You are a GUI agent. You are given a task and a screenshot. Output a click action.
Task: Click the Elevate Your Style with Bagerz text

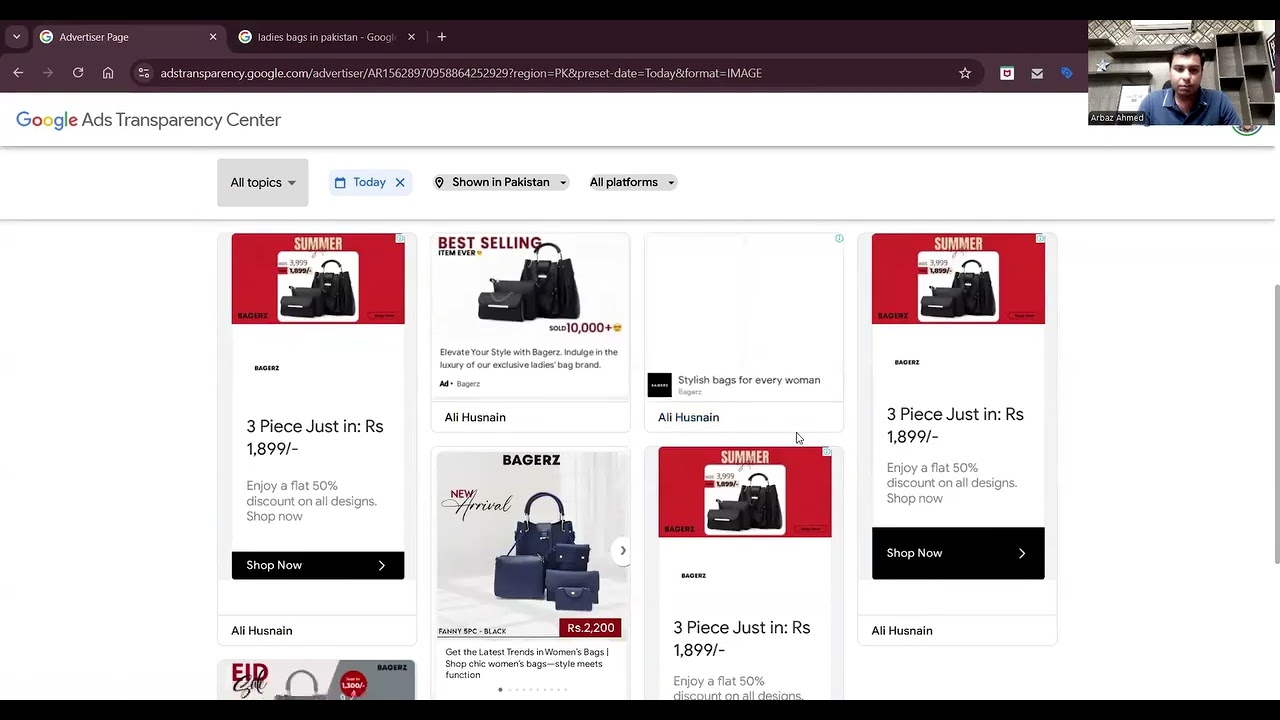(x=529, y=358)
